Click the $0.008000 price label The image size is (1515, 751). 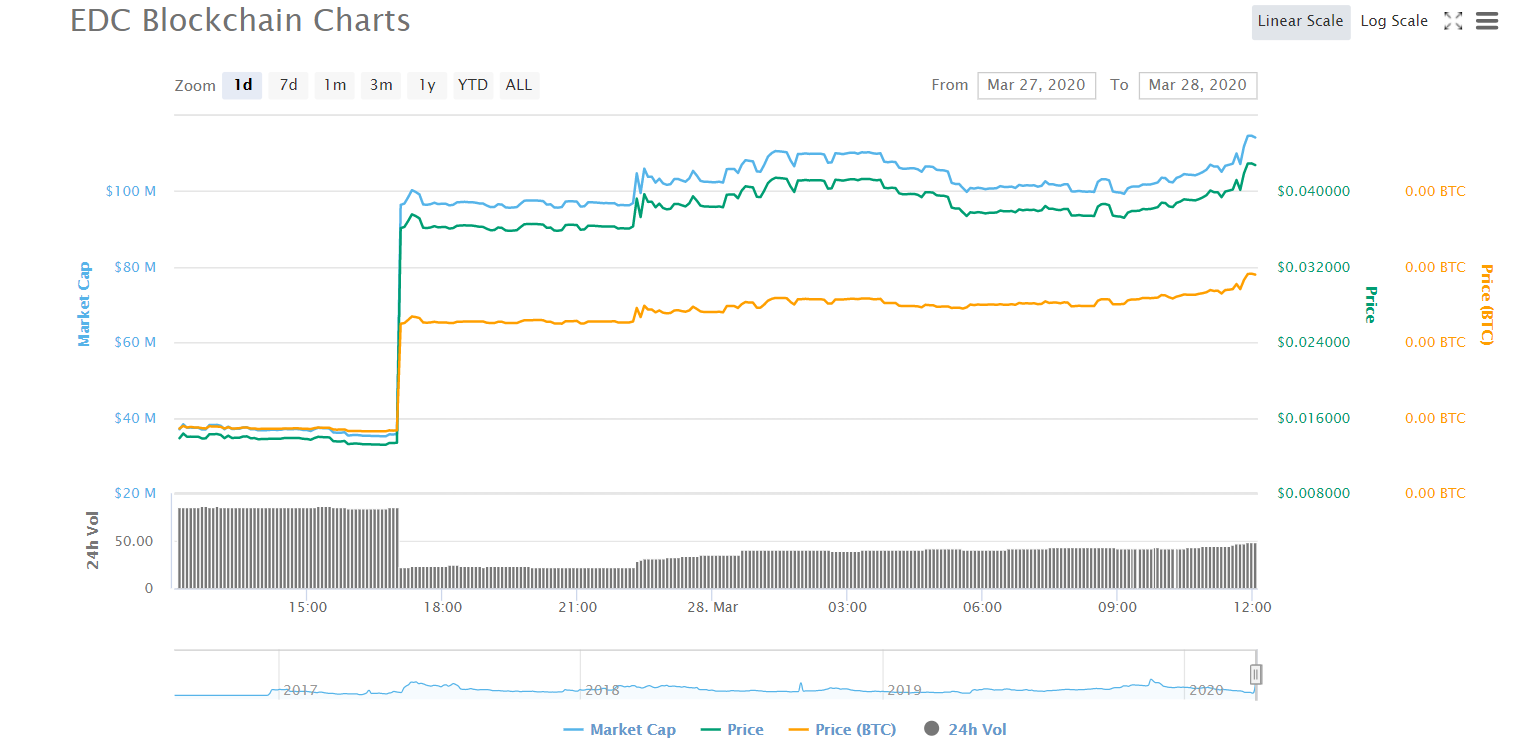point(1314,493)
